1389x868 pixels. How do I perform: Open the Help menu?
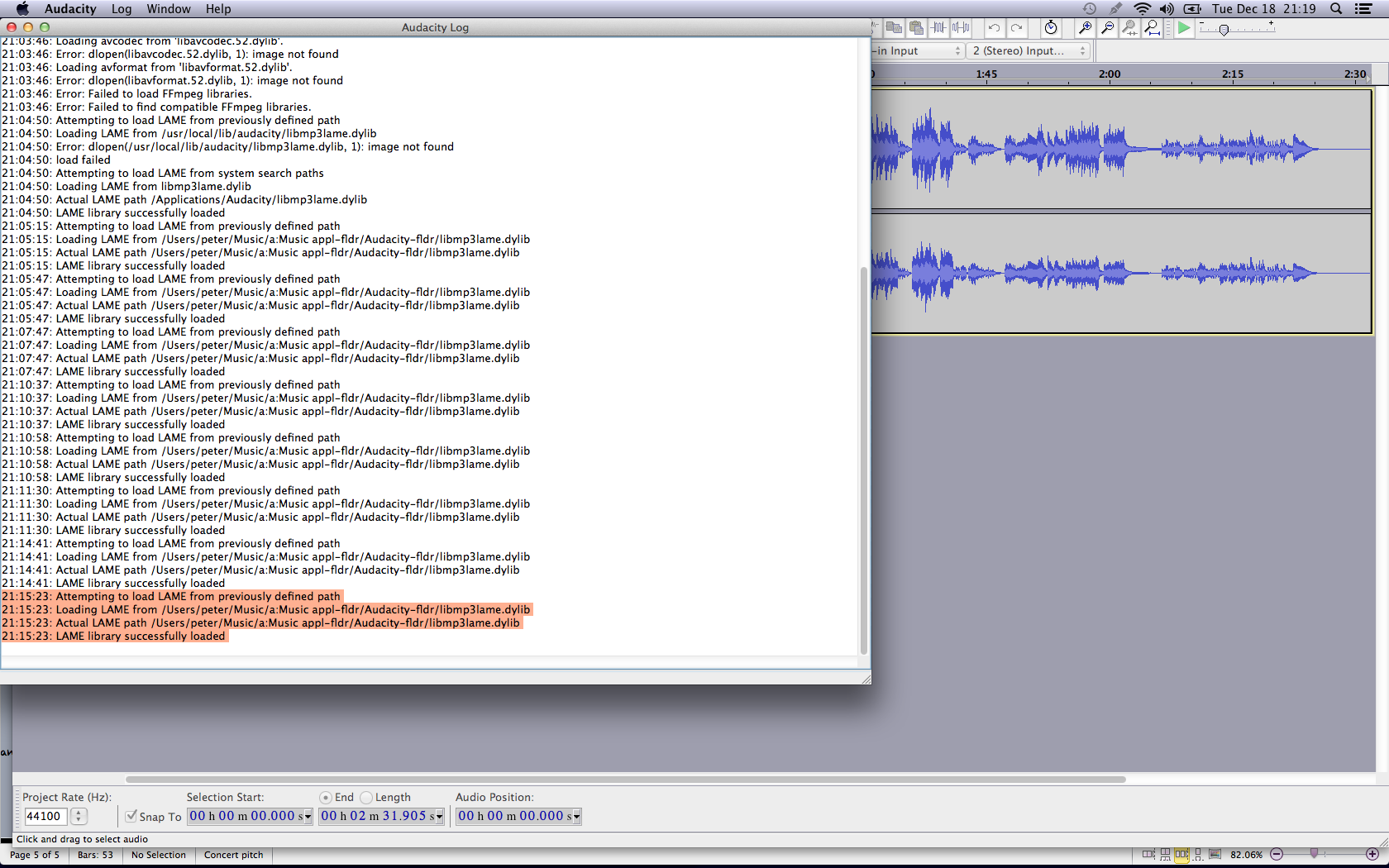tap(218, 9)
